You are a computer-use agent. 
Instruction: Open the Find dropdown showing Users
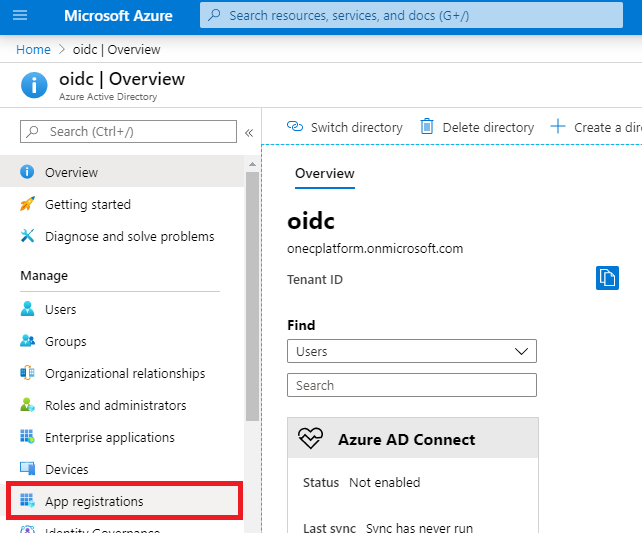(x=411, y=351)
